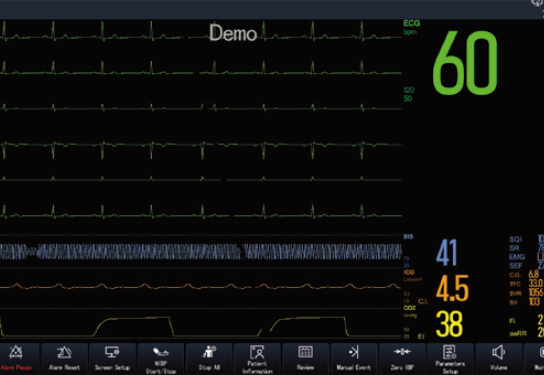This screenshot has height=375, width=544.
Task: Select the yellow CO2 capnogram waveform
Action: pyautogui.click(x=201, y=326)
